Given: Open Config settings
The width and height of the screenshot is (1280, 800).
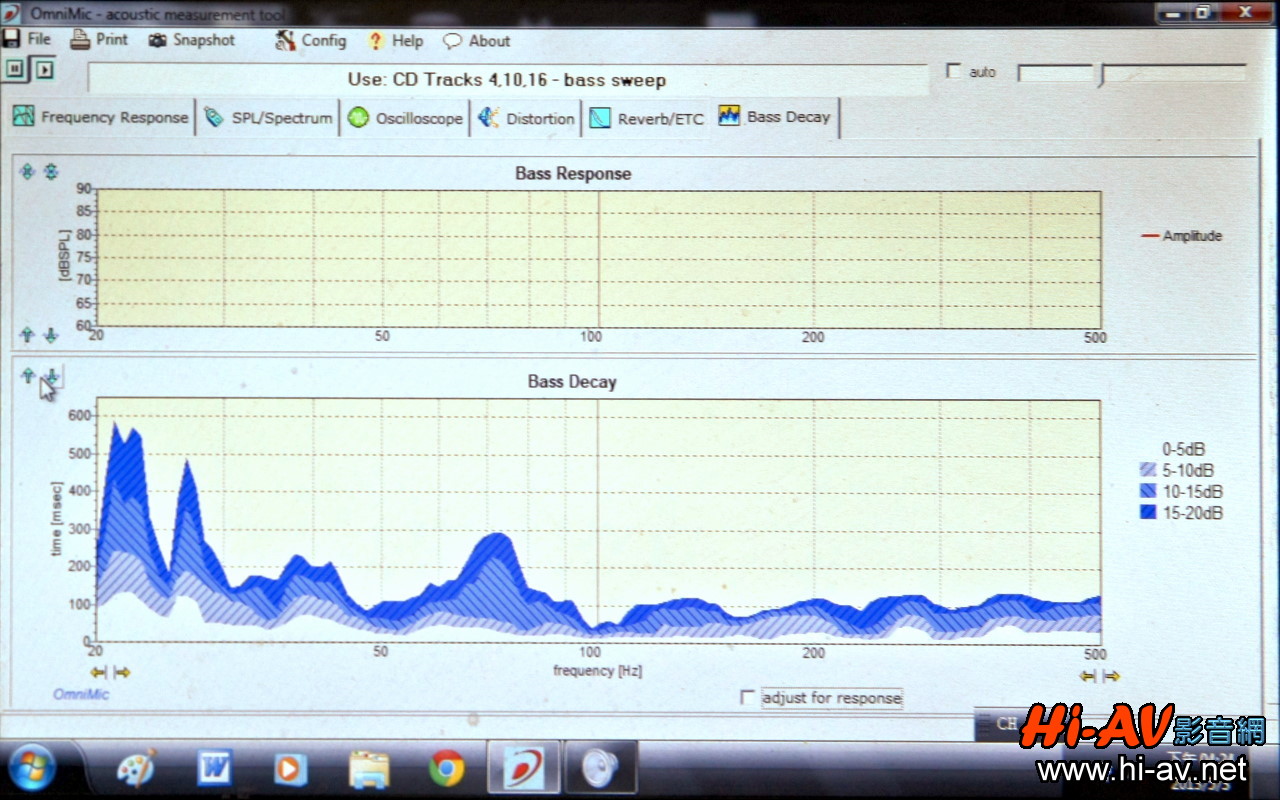Looking at the screenshot, I should pyautogui.click(x=310, y=41).
